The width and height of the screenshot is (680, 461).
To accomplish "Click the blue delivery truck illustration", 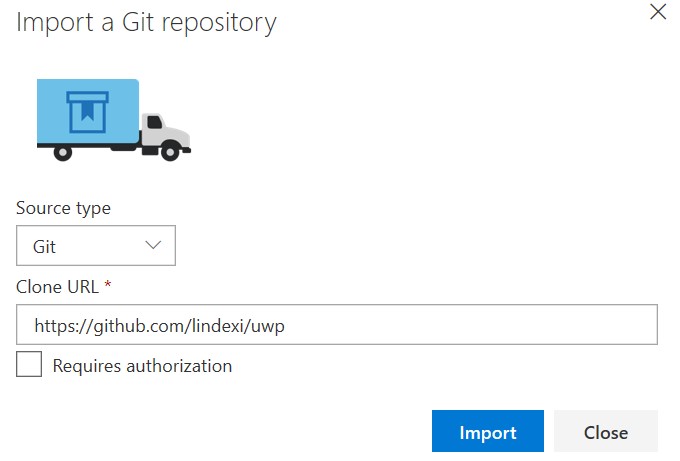I will (x=114, y=120).
